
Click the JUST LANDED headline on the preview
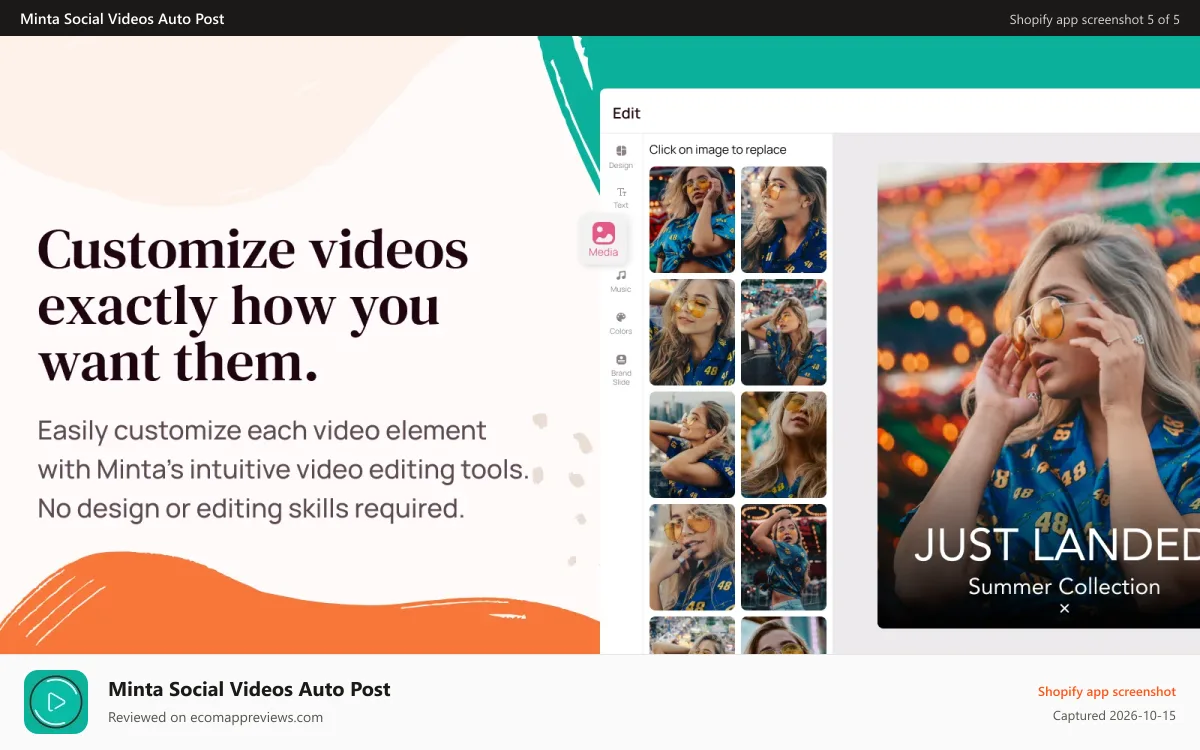tap(1057, 546)
